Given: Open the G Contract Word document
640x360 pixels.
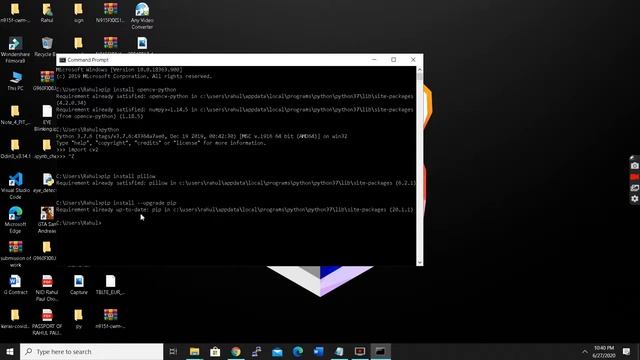Looking at the screenshot, I should (15, 285).
